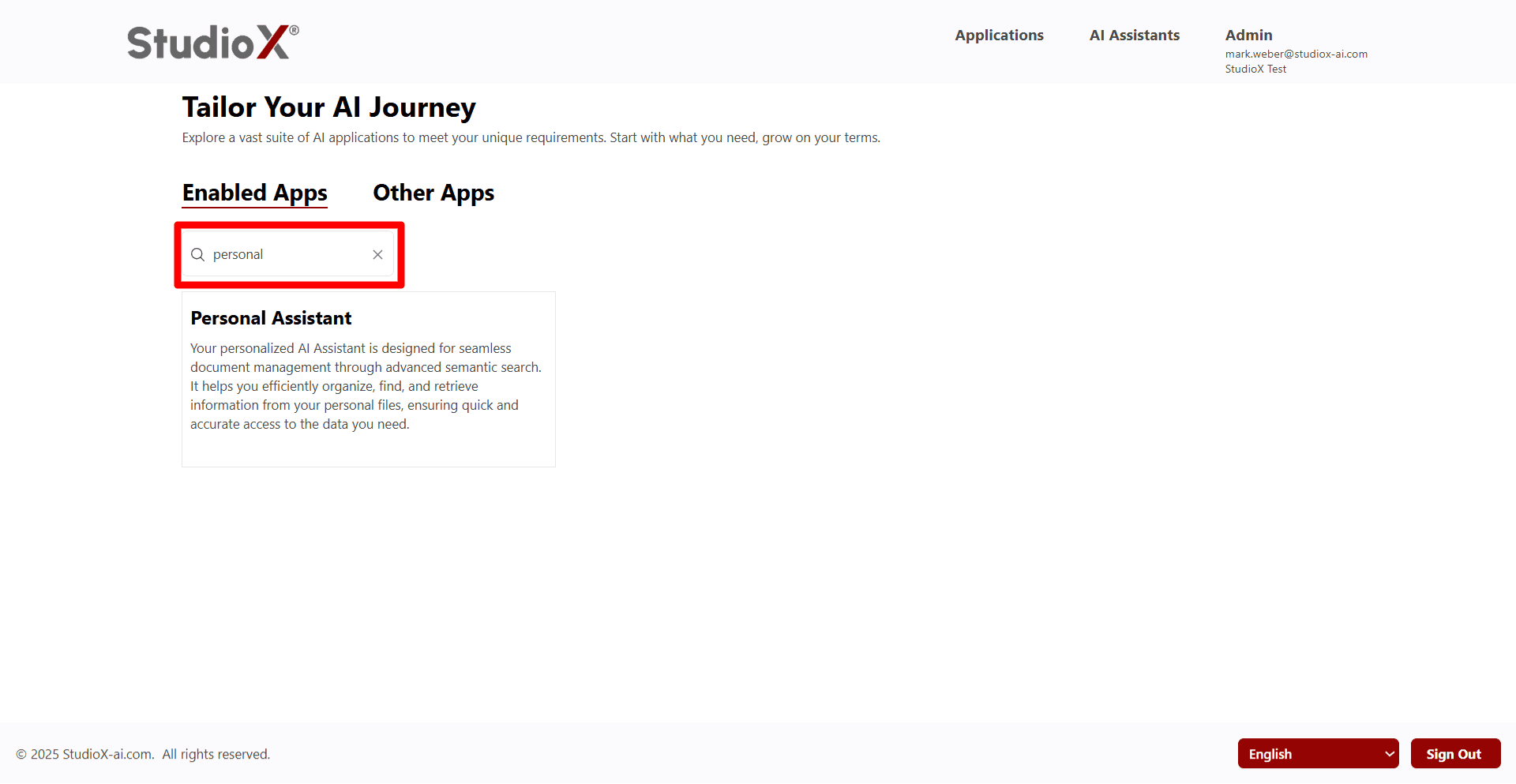
Task: Click the Tailor Your AI Journey heading
Action: [x=328, y=107]
